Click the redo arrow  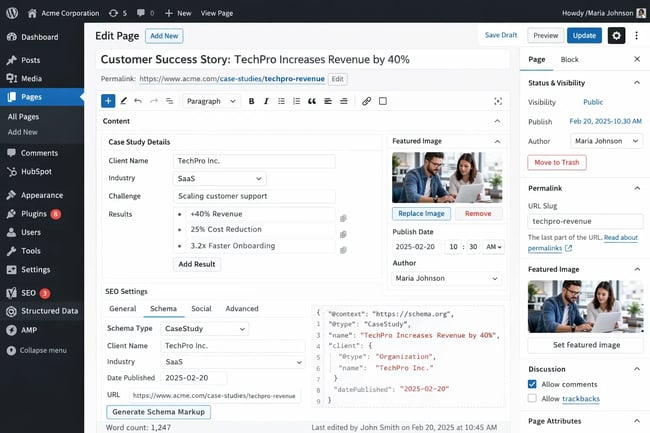tap(154, 101)
